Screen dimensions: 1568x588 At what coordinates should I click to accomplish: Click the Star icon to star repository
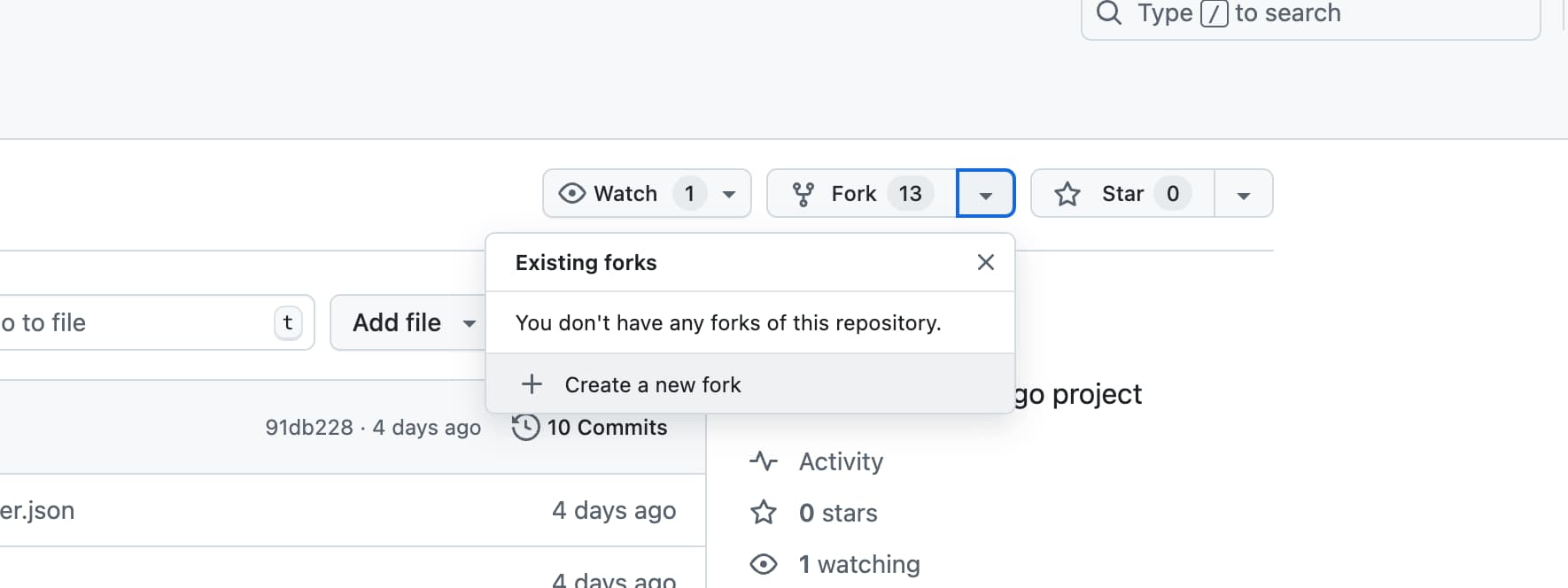[1067, 194]
